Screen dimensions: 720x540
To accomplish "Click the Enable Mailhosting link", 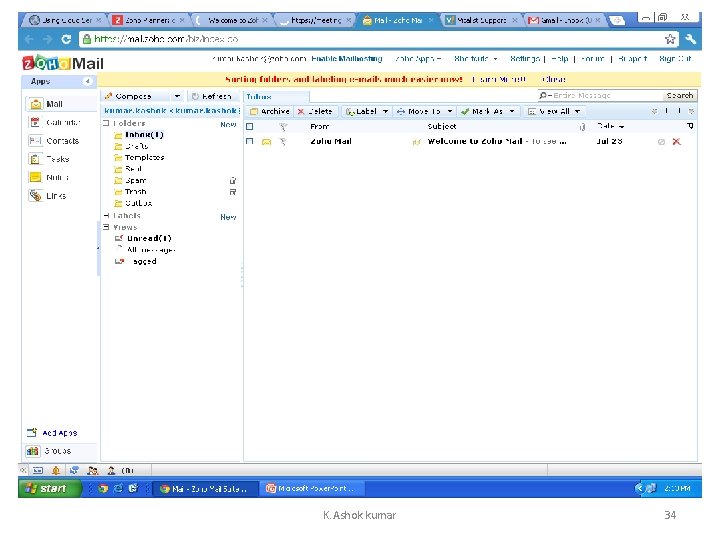I will [x=347, y=59].
